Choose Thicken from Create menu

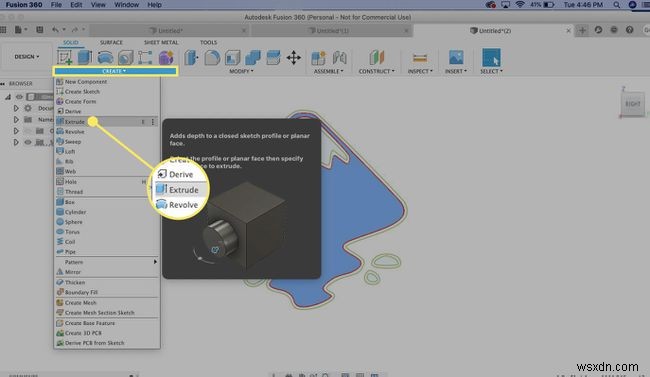coord(107,282)
